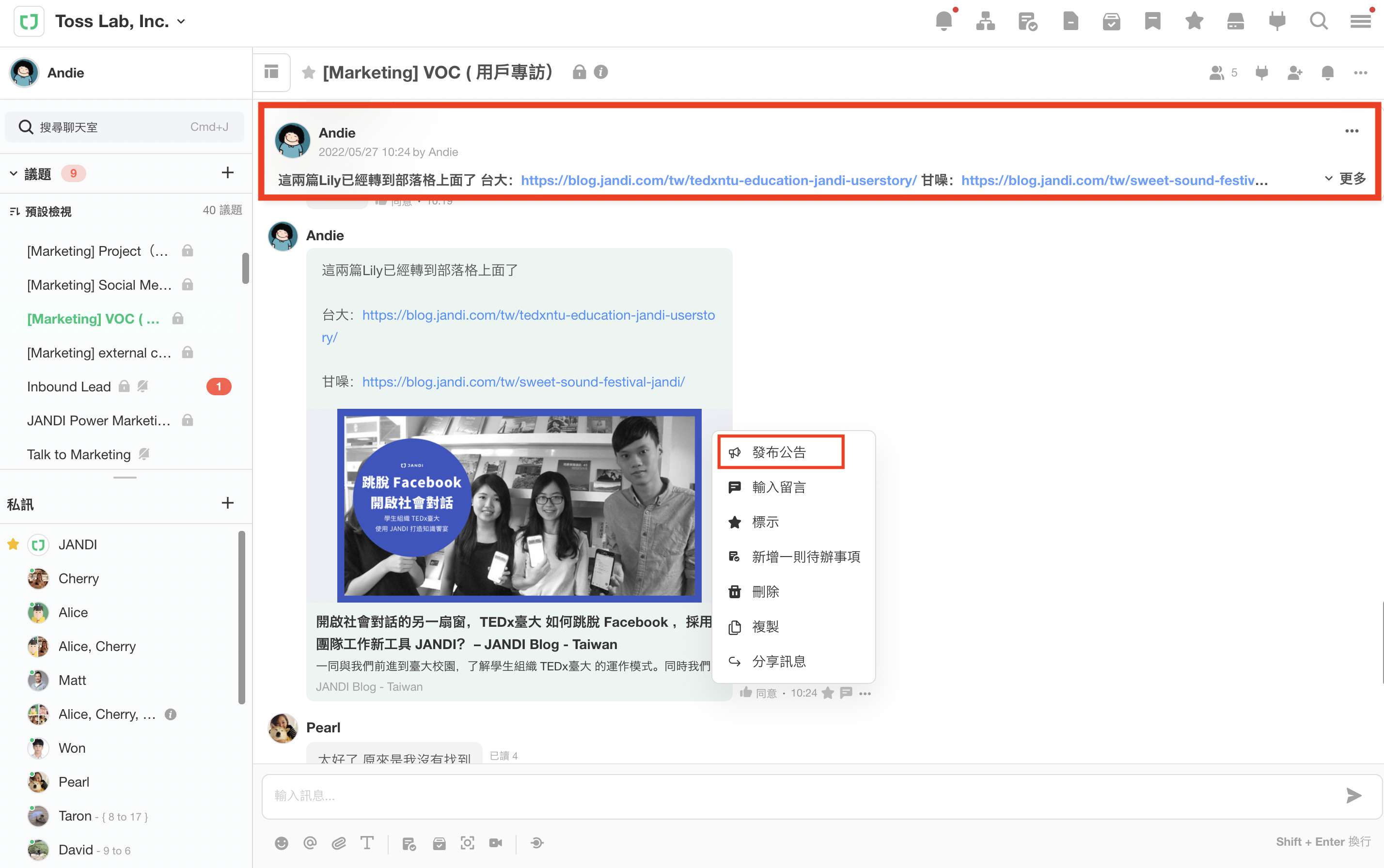
Task: Start a video call with the camera icon
Action: pyautogui.click(x=496, y=843)
